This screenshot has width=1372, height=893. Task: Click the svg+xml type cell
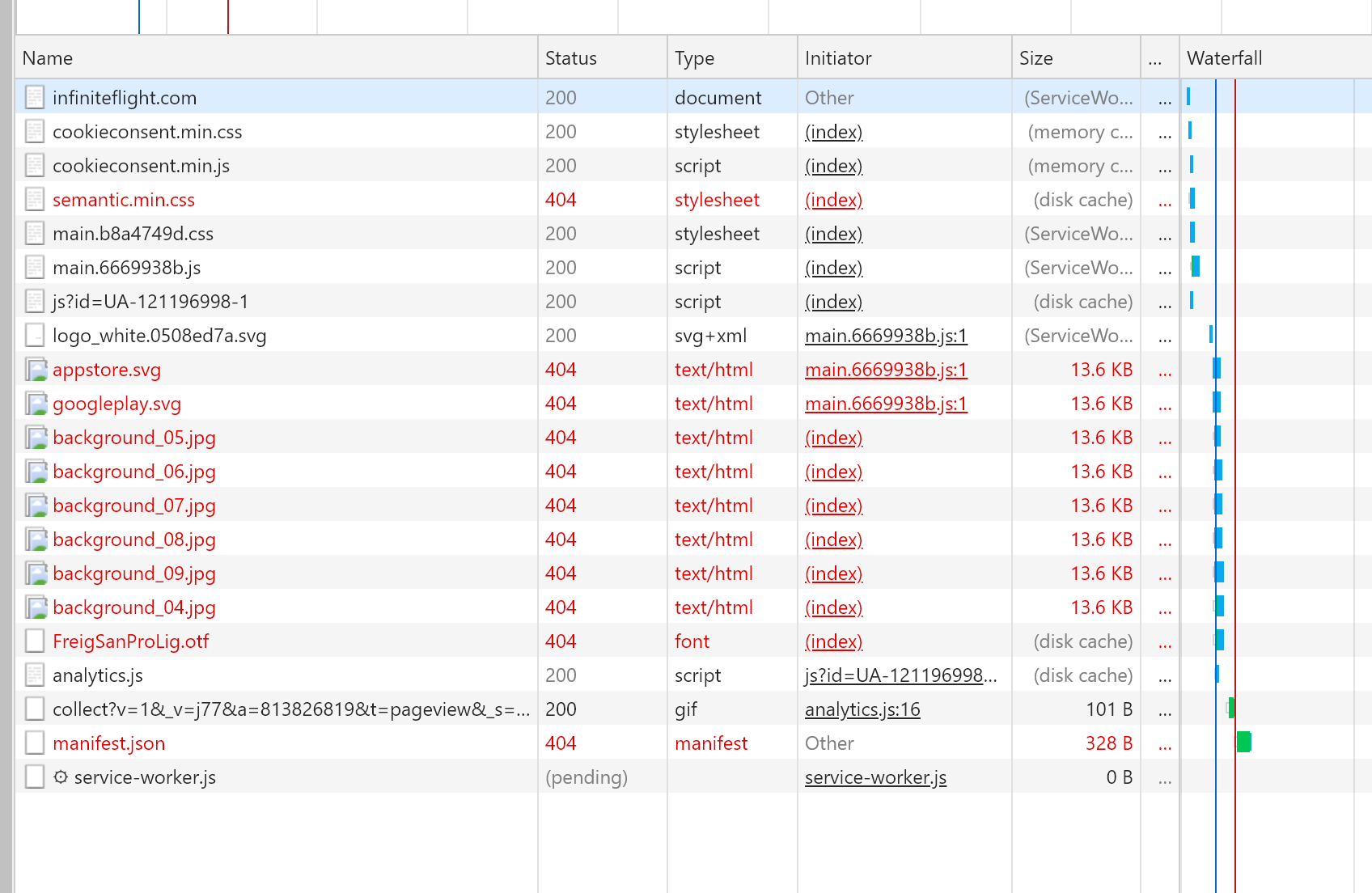pyautogui.click(x=711, y=336)
